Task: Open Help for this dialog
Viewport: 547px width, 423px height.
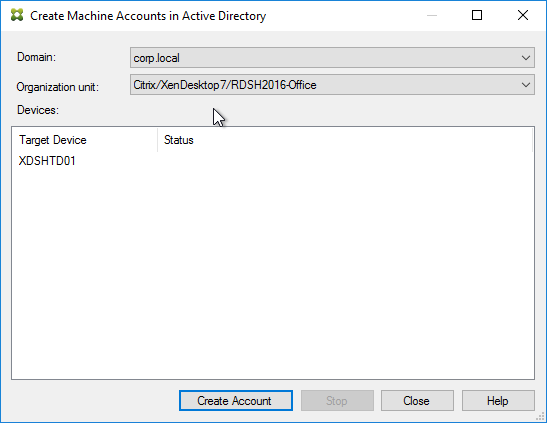Action: pyautogui.click(x=498, y=401)
